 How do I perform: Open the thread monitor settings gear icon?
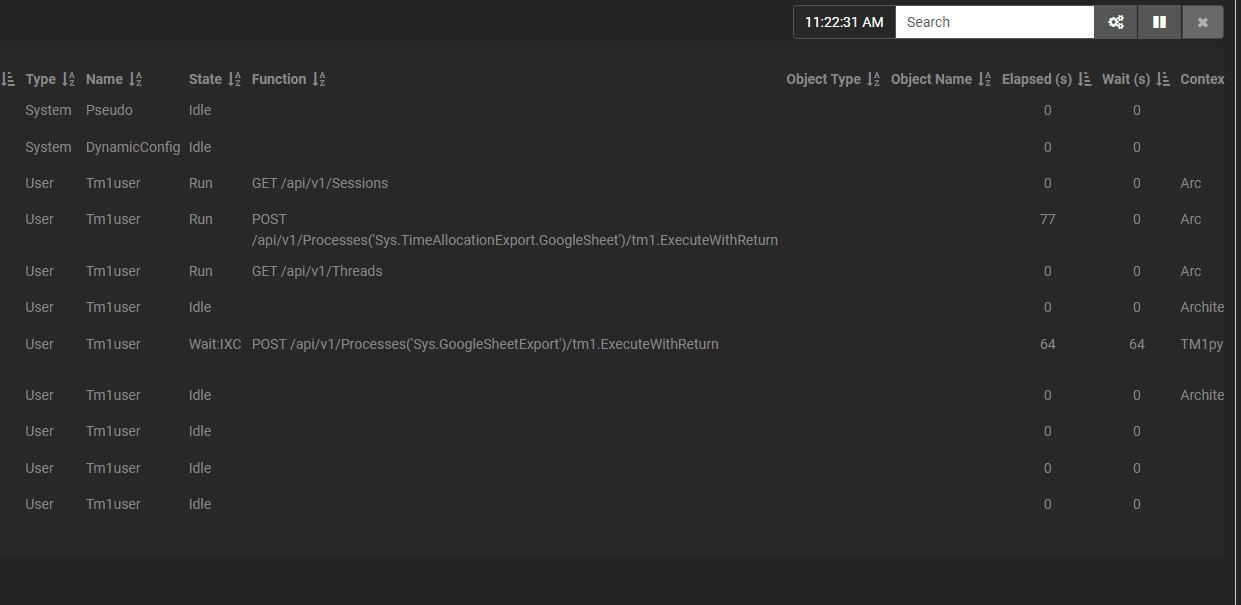coord(1115,21)
